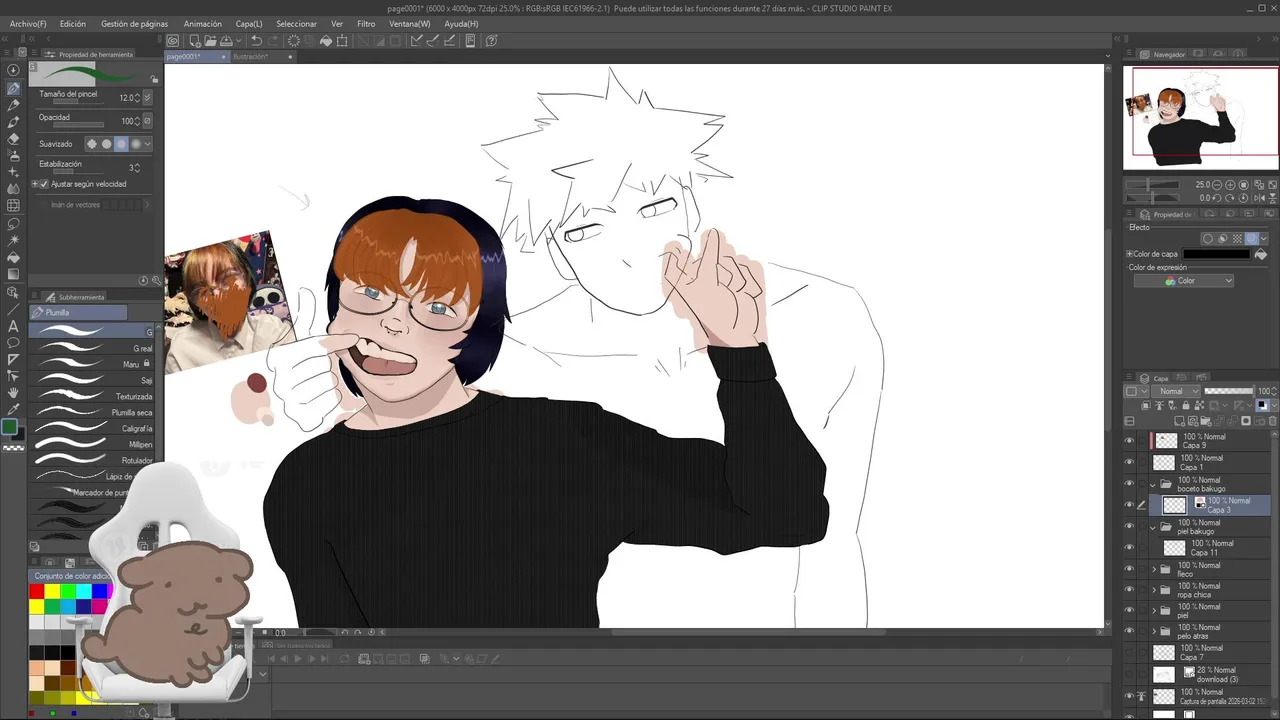1280x720 pixels.
Task: Select the Eraser tool
Action: point(13,139)
